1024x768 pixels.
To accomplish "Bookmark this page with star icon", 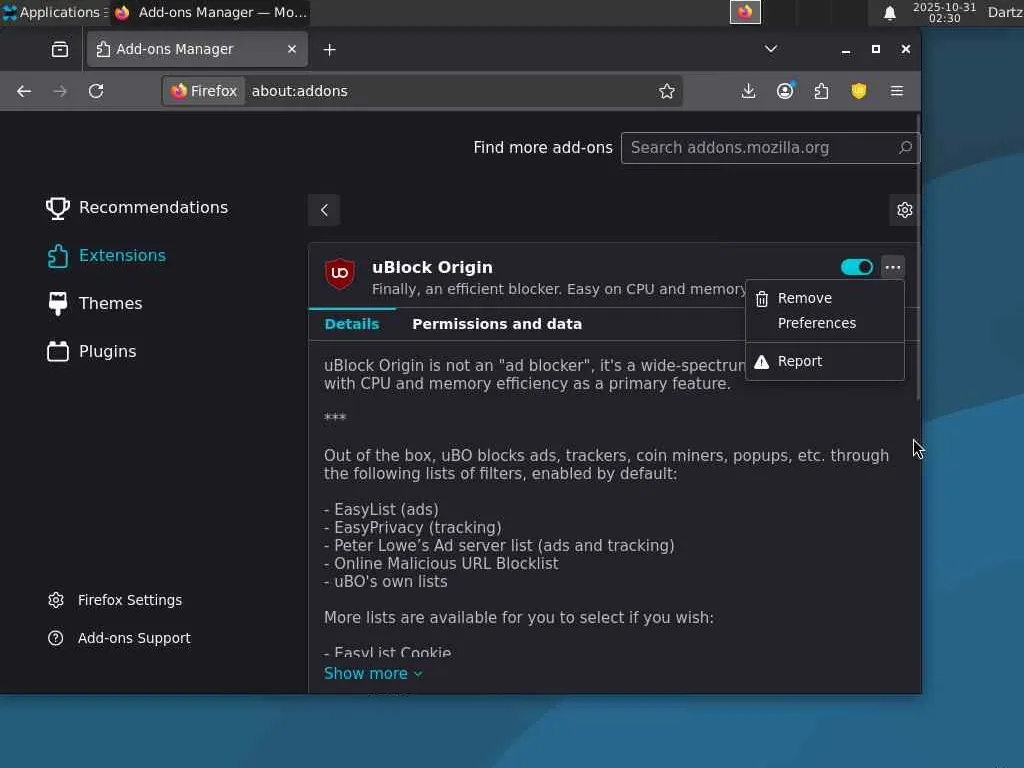I will tap(666, 91).
